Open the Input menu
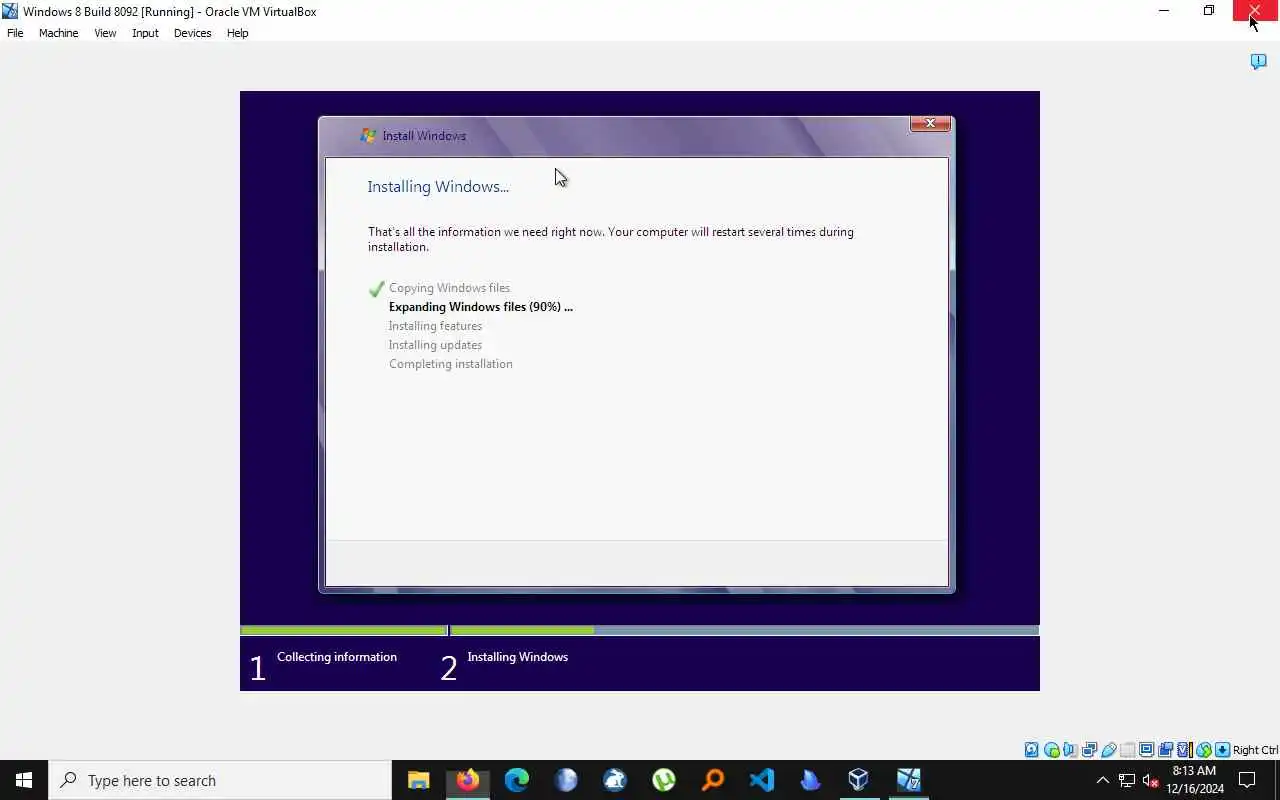This screenshot has width=1280, height=800. click(145, 33)
